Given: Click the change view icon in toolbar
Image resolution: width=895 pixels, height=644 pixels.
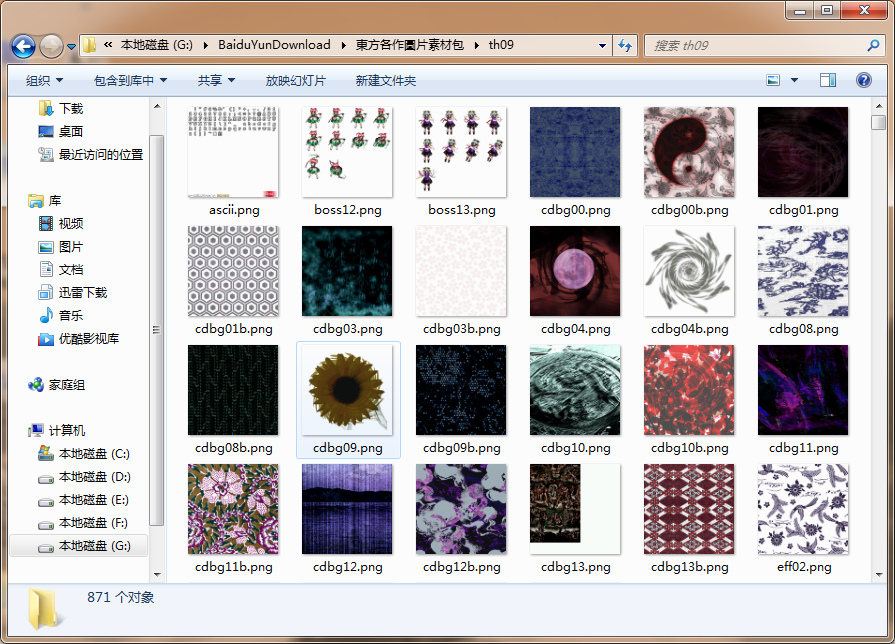Looking at the screenshot, I should click(773, 80).
